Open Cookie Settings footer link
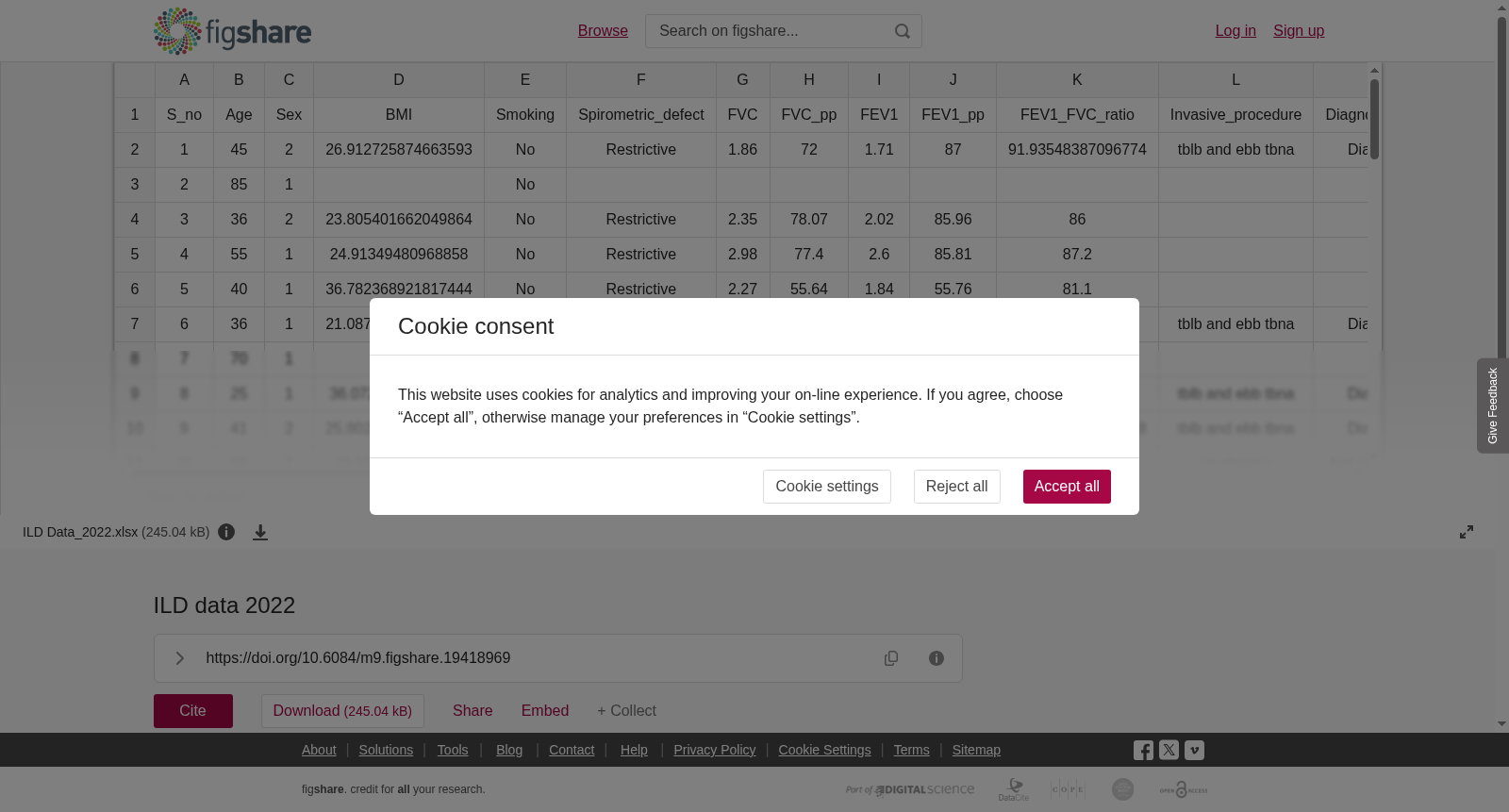Viewport: 1509px width, 812px height. point(824,750)
